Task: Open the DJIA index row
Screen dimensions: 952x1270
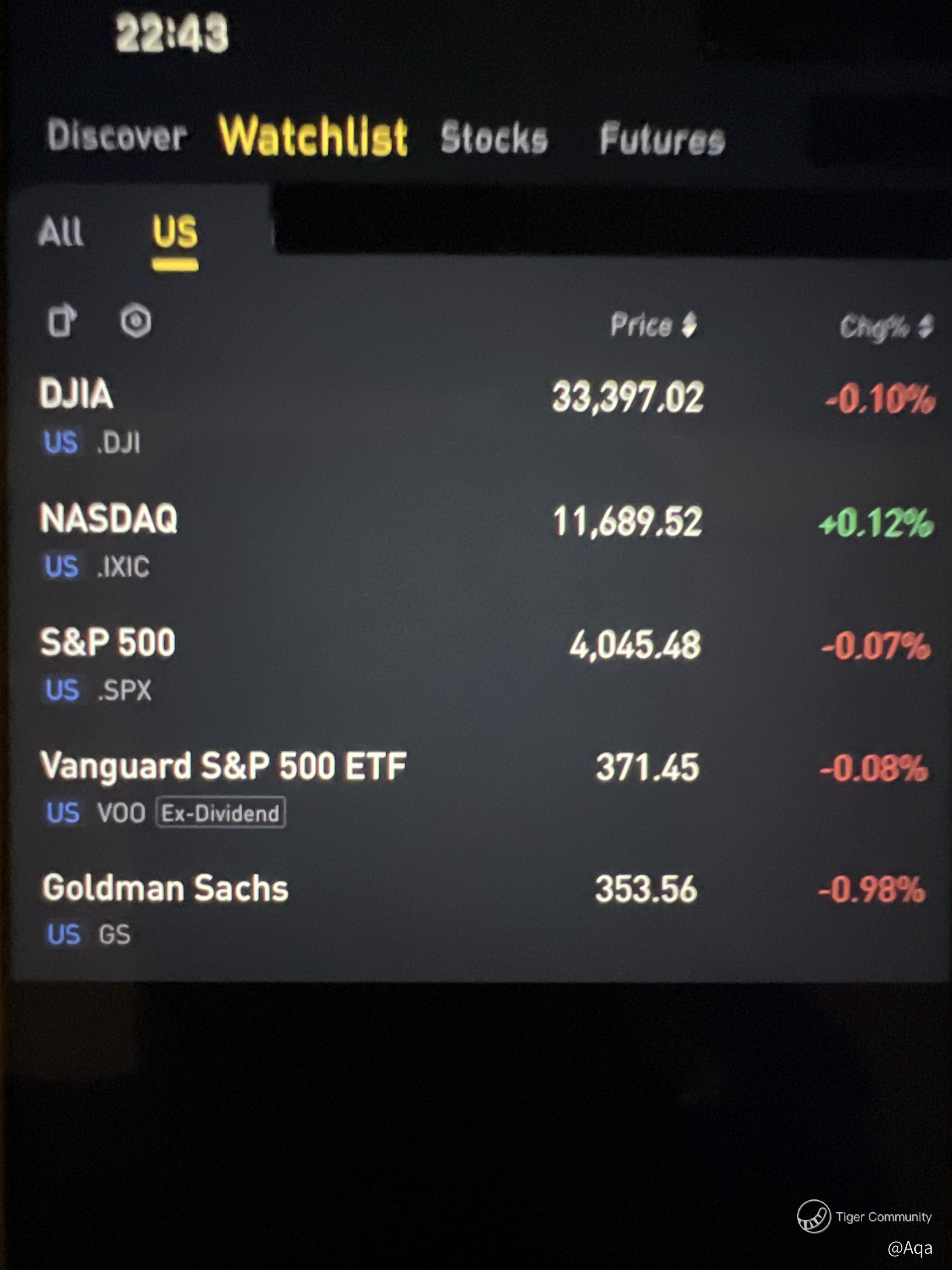Action: [x=76, y=394]
